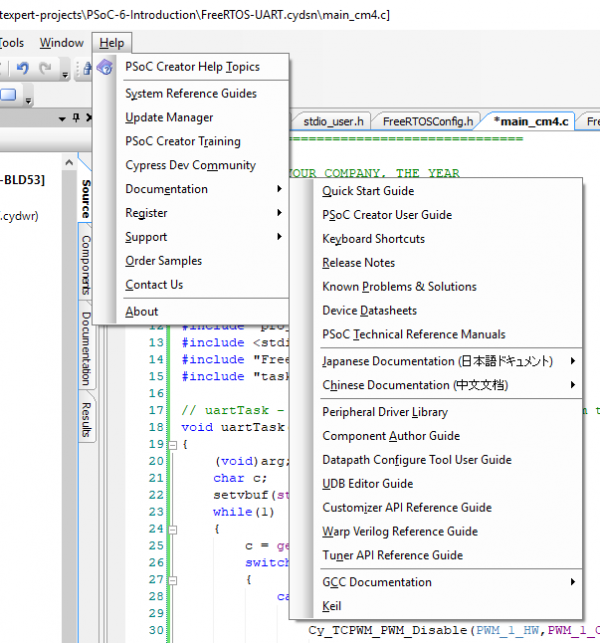Image resolution: width=600 pixels, height=643 pixels.
Task: Click the help book icon beside Help Topics
Action: click(105, 67)
